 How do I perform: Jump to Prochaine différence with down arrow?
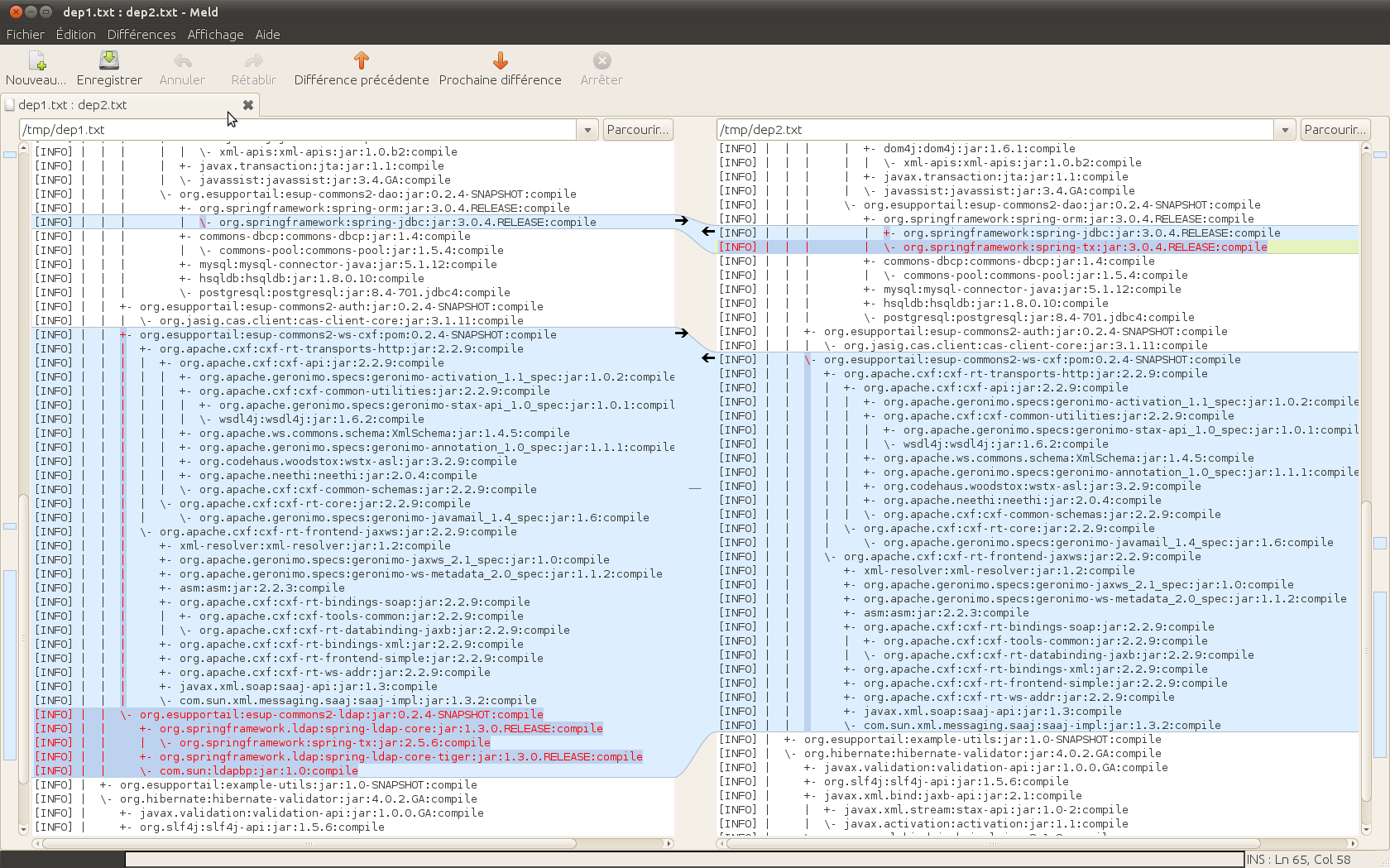pyautogui.click(x=500, y=60)
